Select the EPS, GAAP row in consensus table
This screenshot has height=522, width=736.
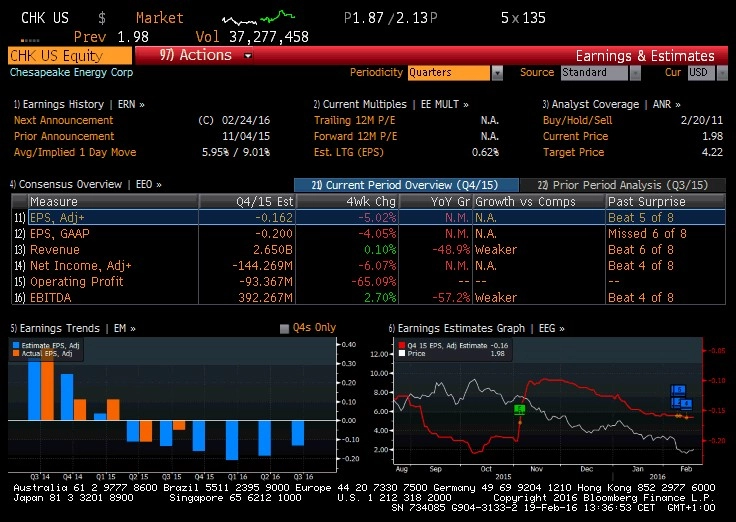click(368, 234)
